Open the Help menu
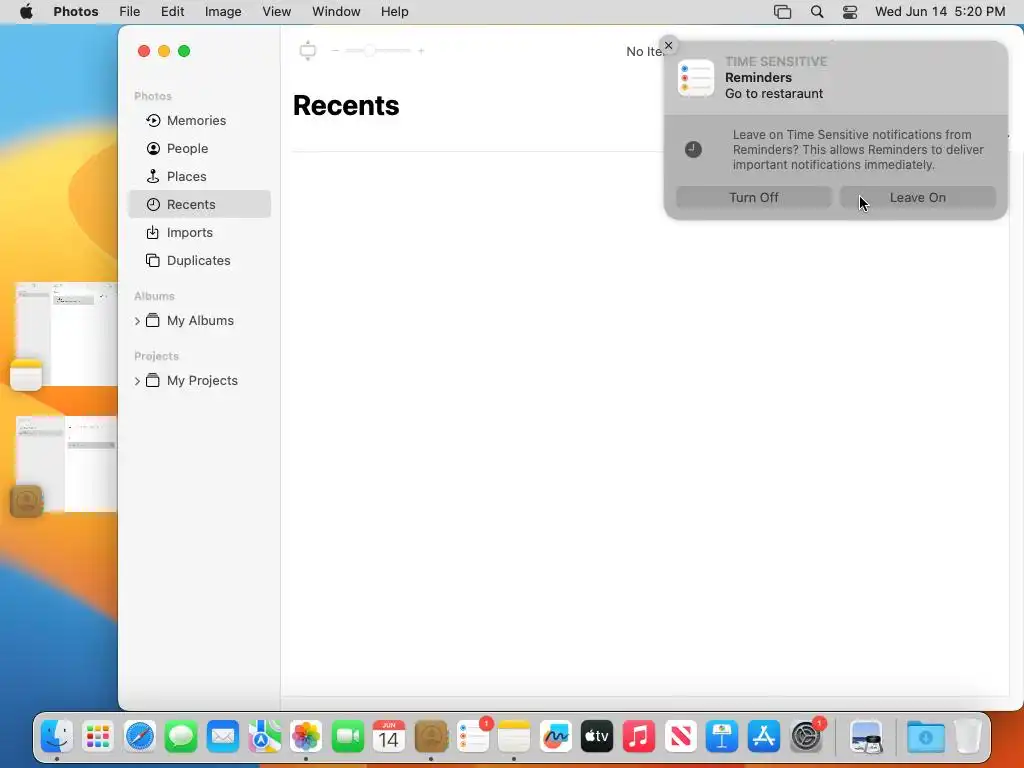The height and width of the screenshot is (768, 1024). click(394, 12)
